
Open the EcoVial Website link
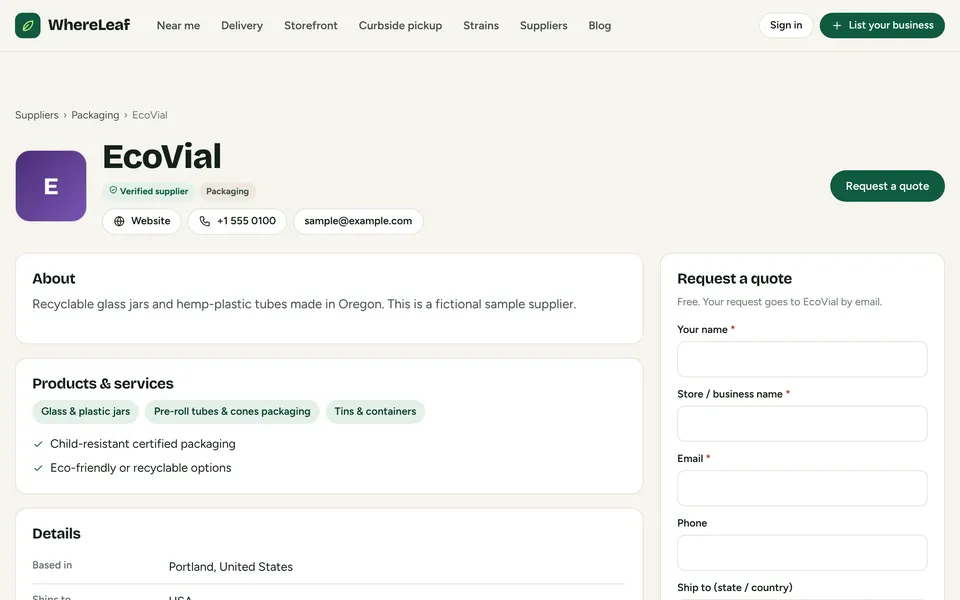coord(141,221)
